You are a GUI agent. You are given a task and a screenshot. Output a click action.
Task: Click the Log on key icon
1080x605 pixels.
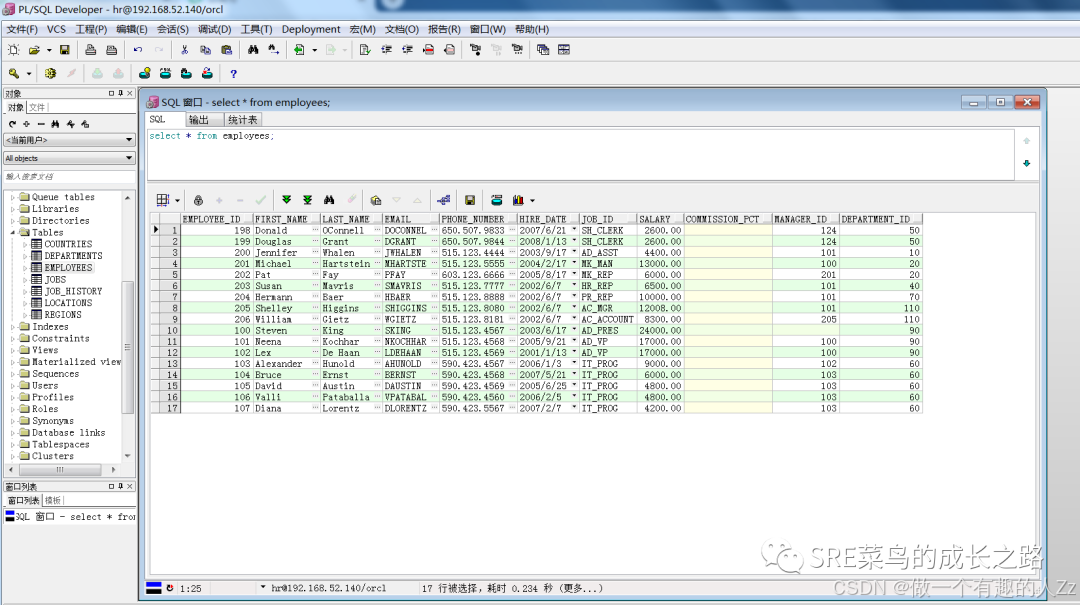(14, 73)
